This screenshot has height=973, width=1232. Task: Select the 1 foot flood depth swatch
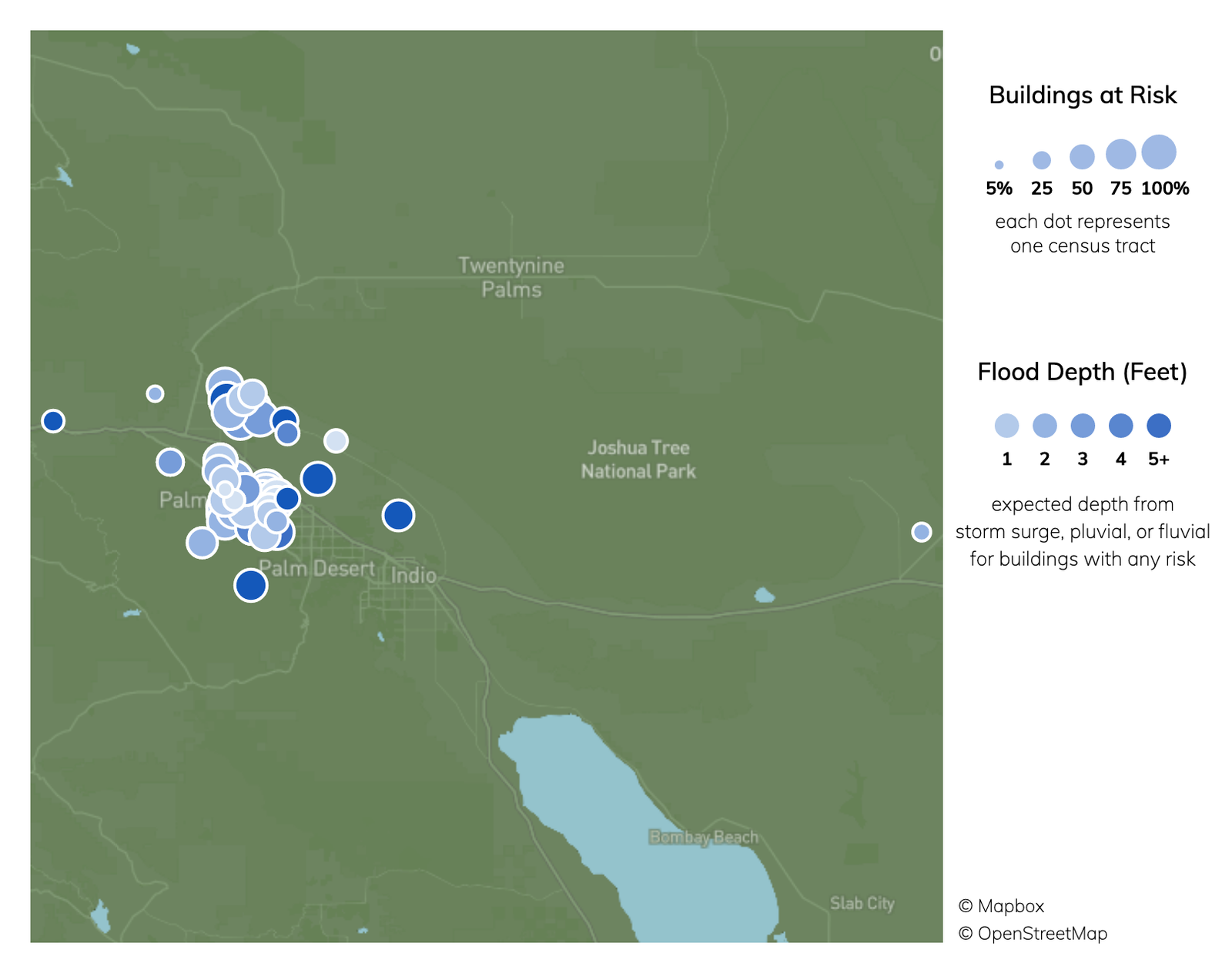click(x=1006, y=426)
